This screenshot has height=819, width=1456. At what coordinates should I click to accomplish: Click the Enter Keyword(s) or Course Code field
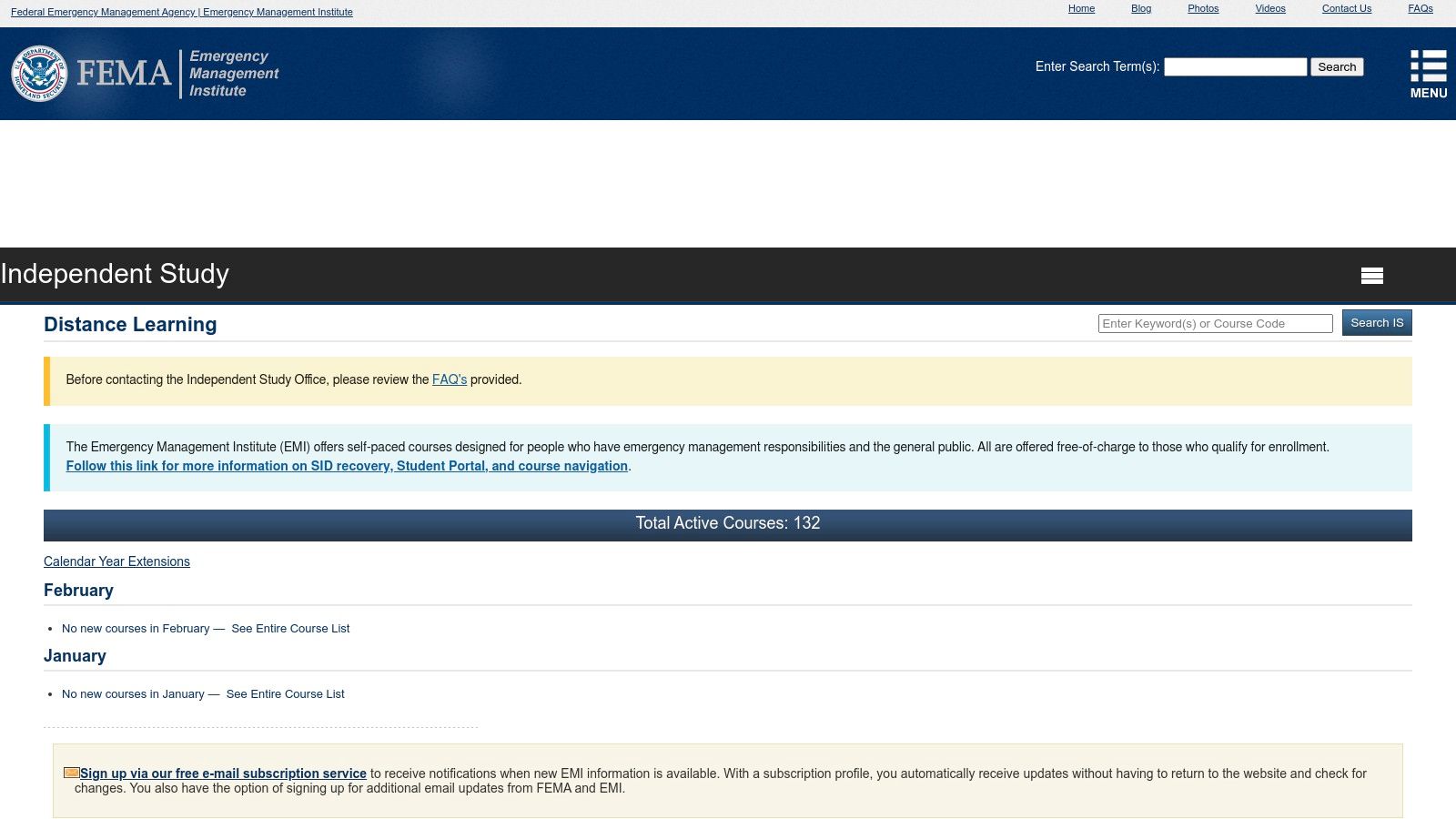1215,323
